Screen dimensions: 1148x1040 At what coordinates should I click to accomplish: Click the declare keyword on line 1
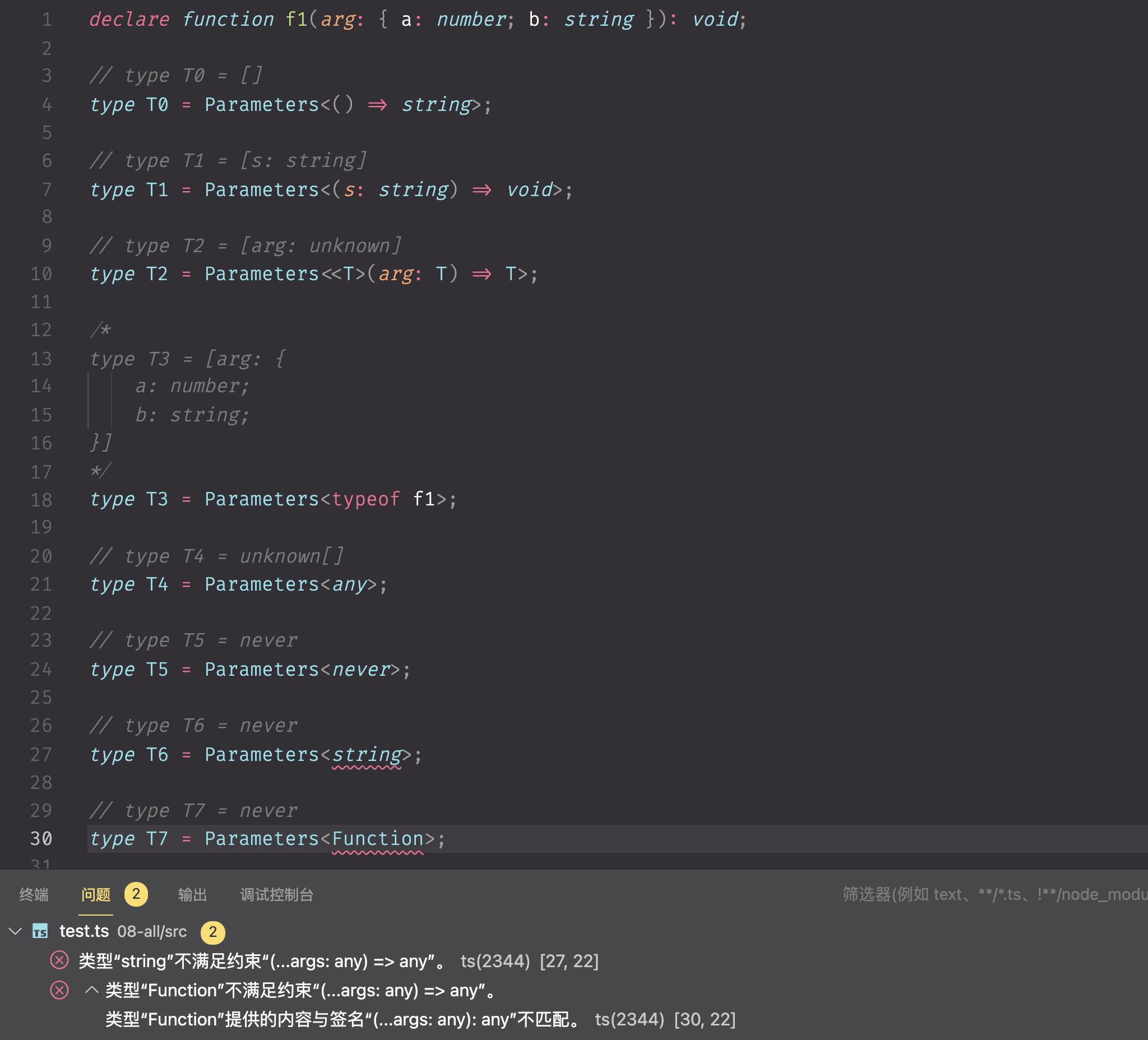click(x=130, y=20)
